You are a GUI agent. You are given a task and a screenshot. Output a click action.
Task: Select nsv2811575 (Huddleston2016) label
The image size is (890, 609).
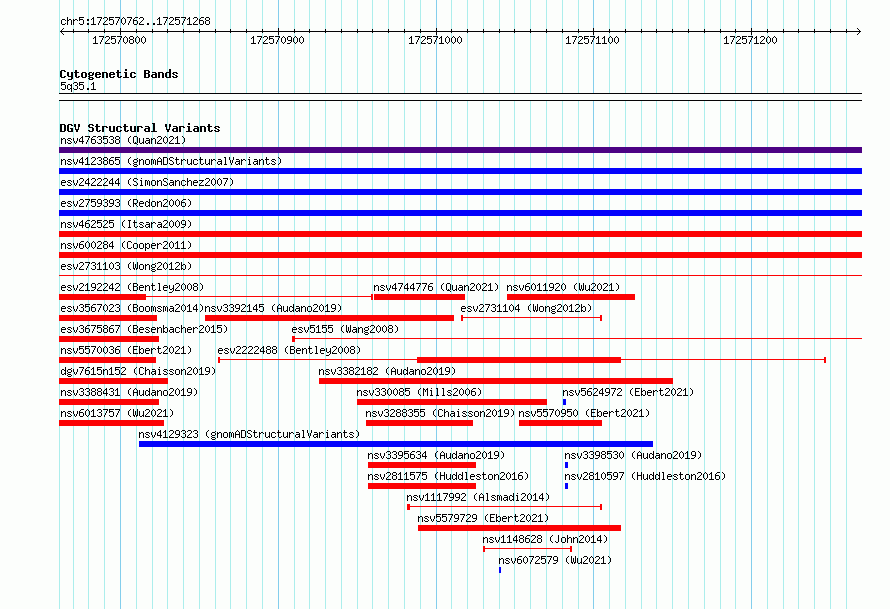pos(448,476)
